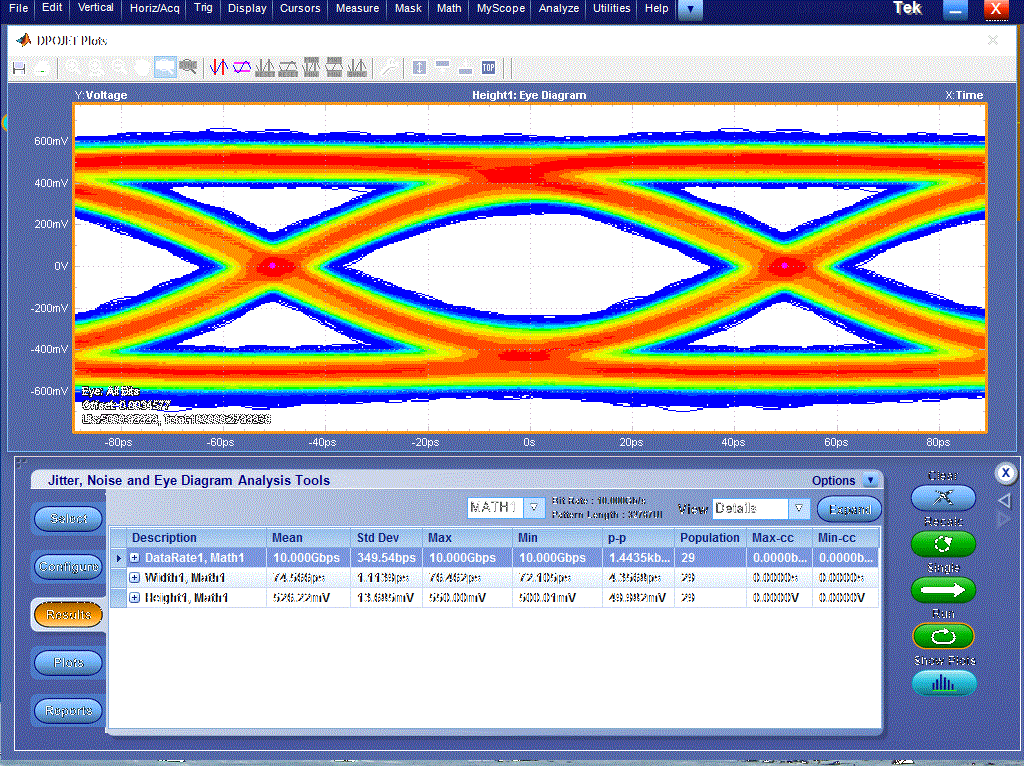Click the Mean column header
1024x766 pixels.
308,537
